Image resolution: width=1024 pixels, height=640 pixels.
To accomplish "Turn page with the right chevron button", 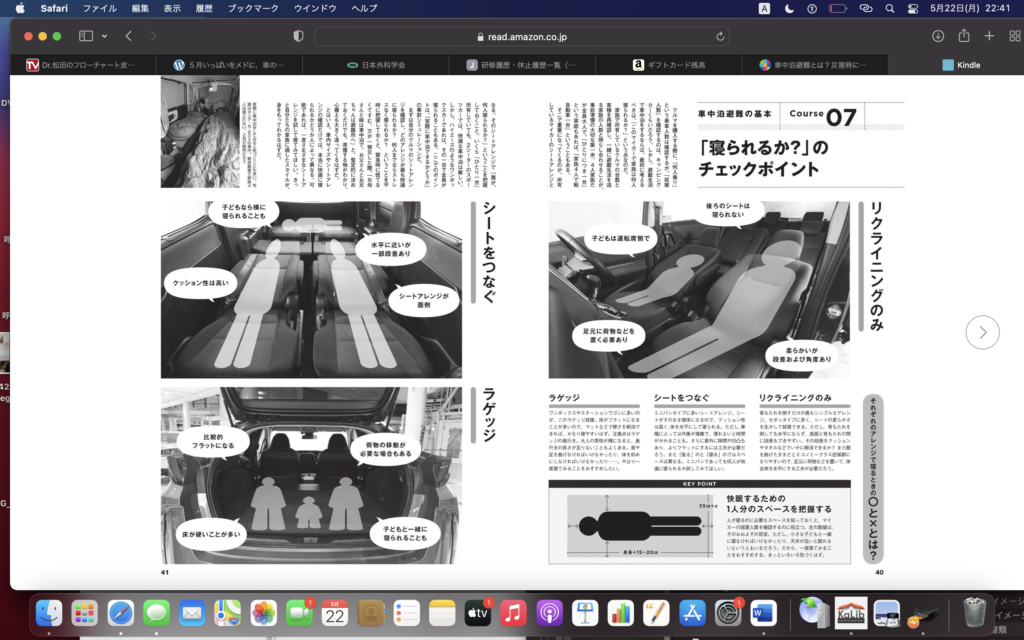I will (982, 332).
